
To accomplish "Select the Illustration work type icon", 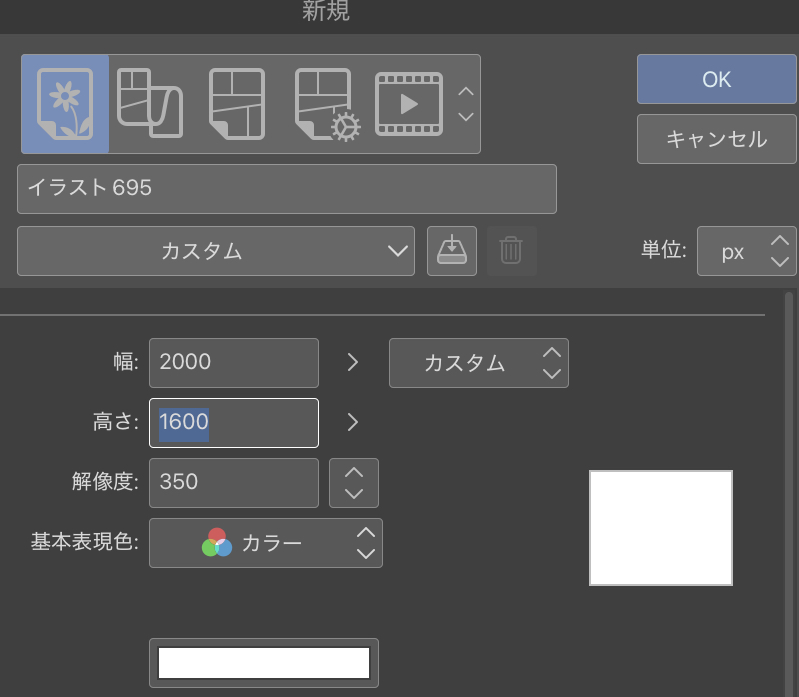I will (65, 104).
